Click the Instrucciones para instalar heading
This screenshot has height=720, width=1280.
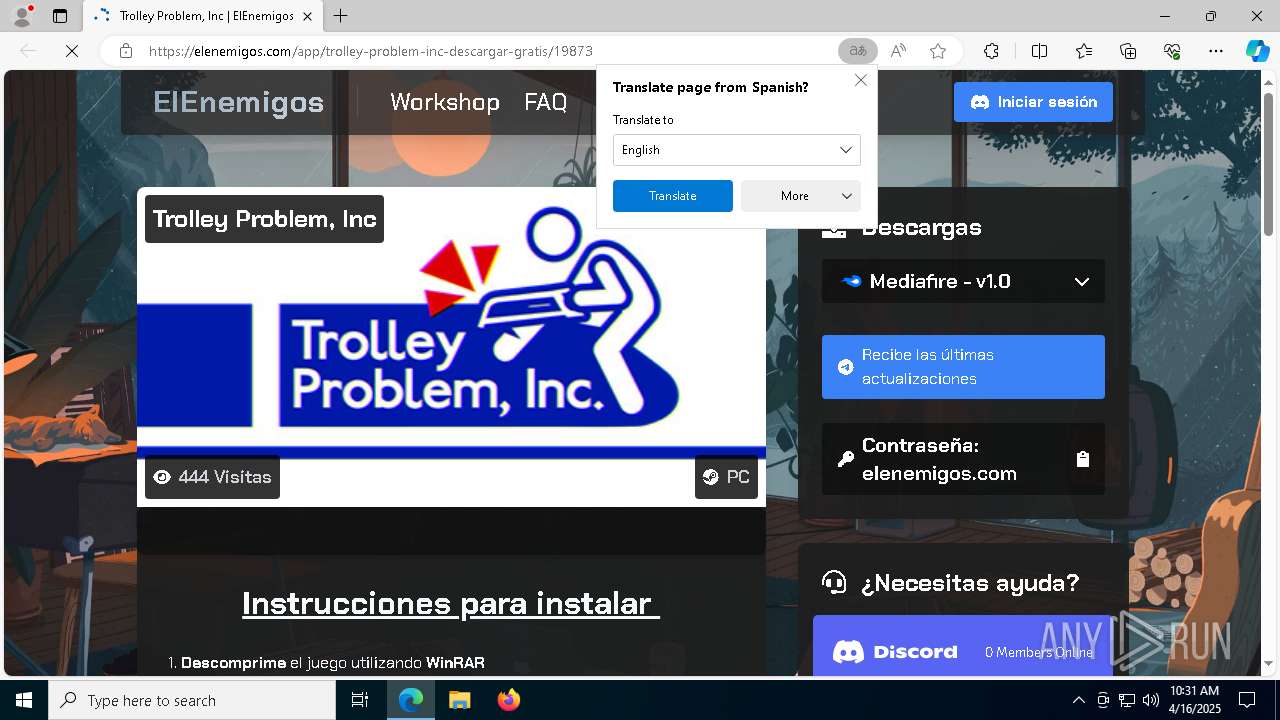(x=451, y=603)
